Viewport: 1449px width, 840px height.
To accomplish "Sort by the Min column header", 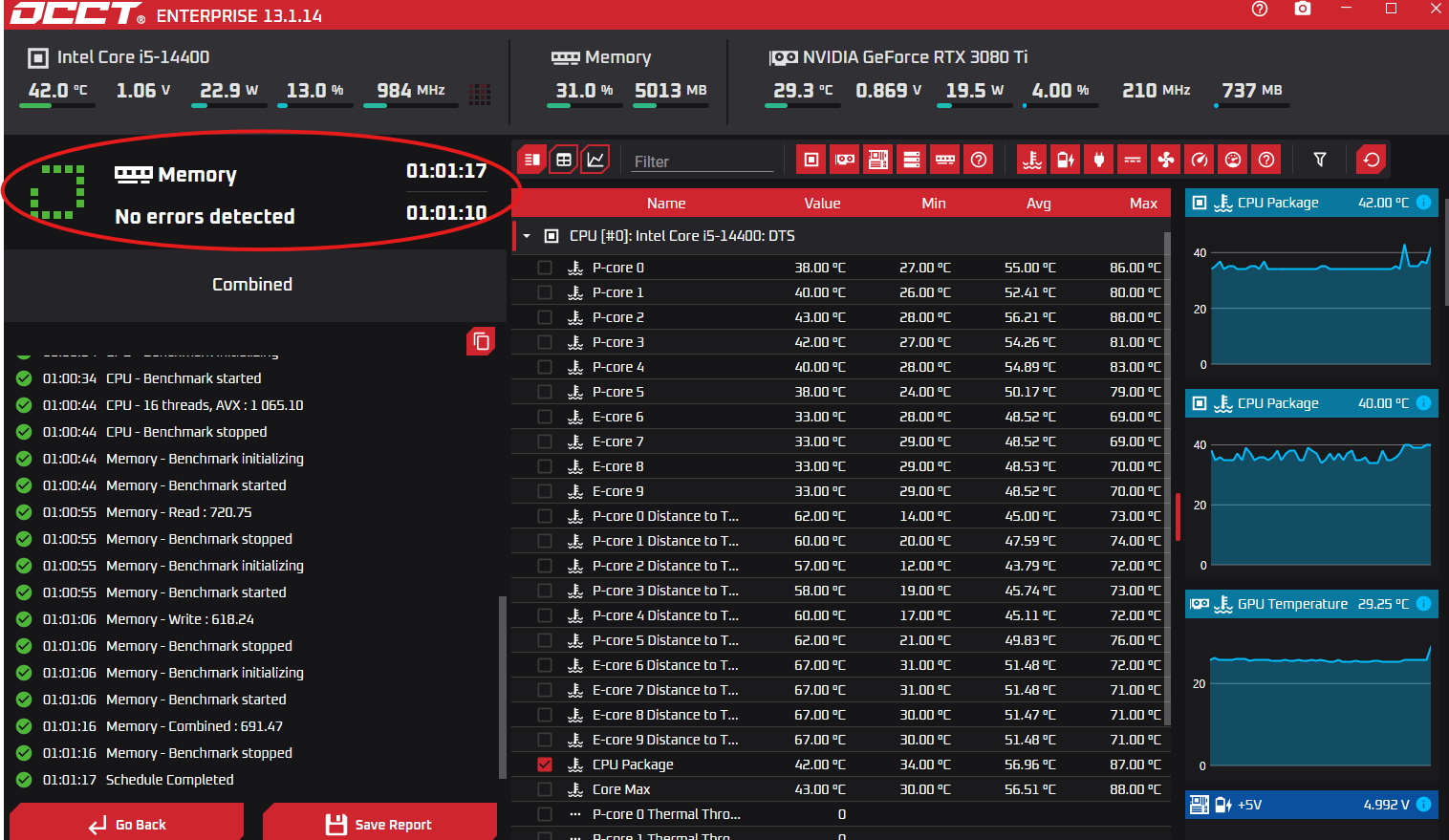I will click(934, 204).
